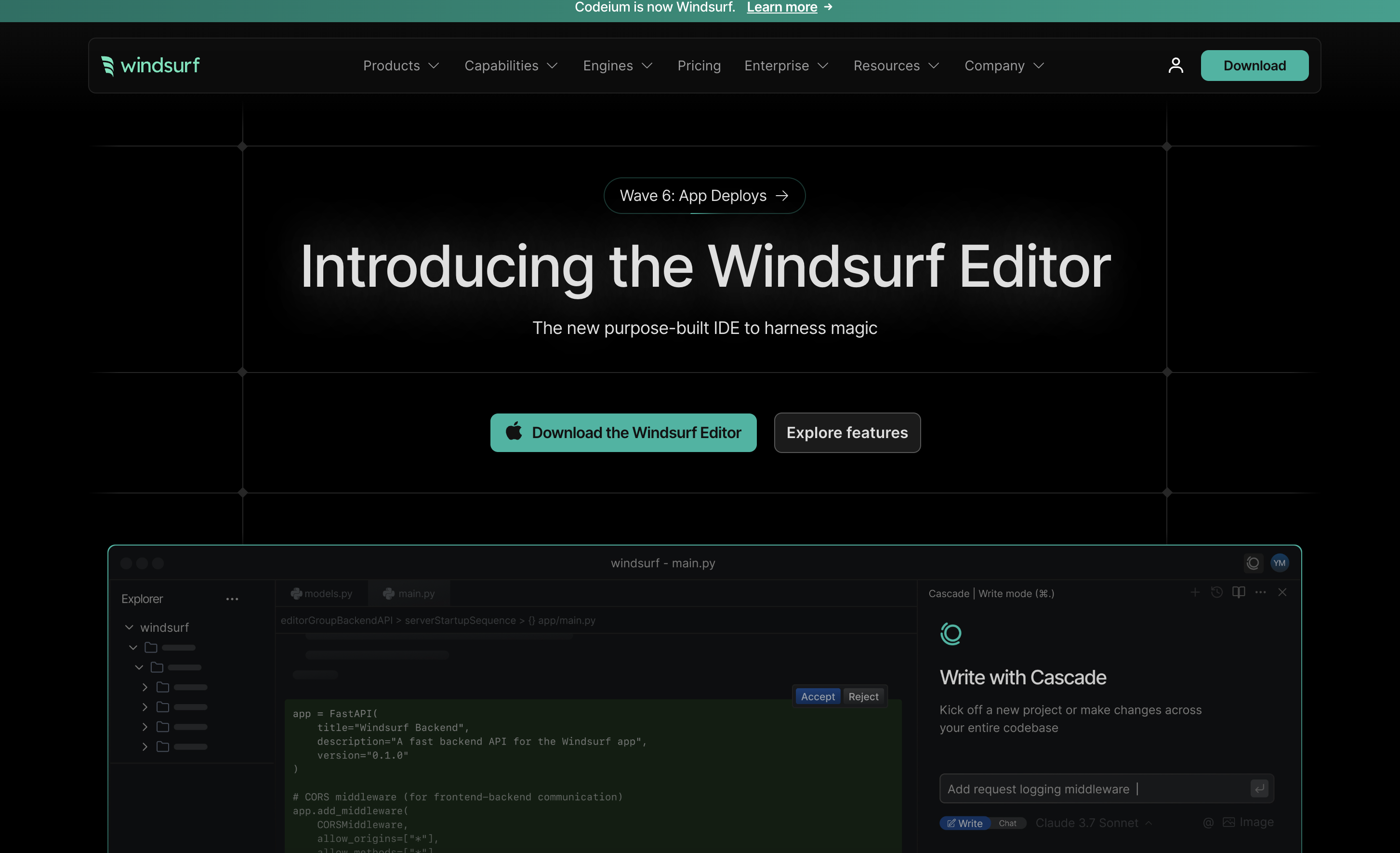Accept the suggested code change
The width and height of the screenshot is (1400, 853).
point(818,696)
